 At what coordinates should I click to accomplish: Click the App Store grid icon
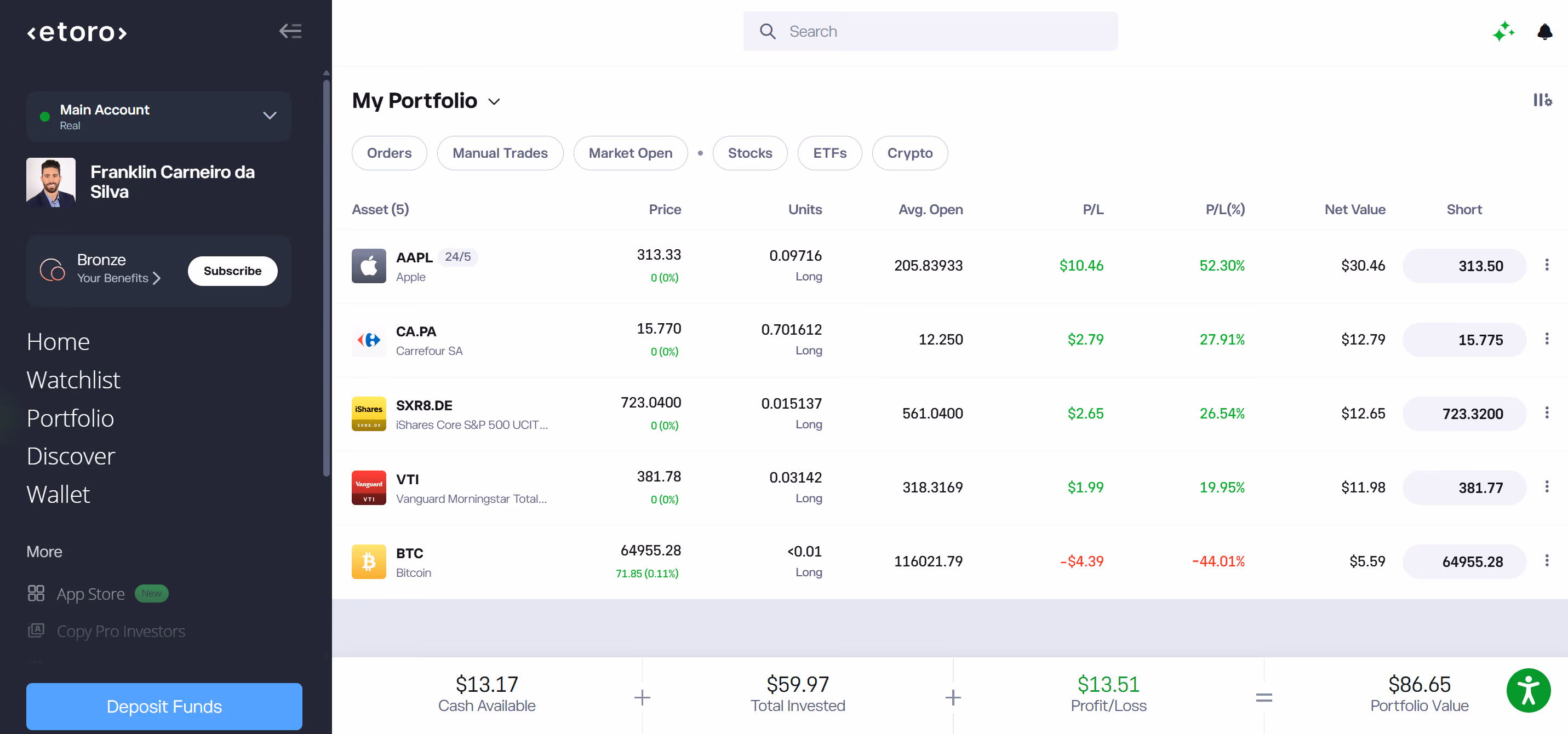pos(36,593)
